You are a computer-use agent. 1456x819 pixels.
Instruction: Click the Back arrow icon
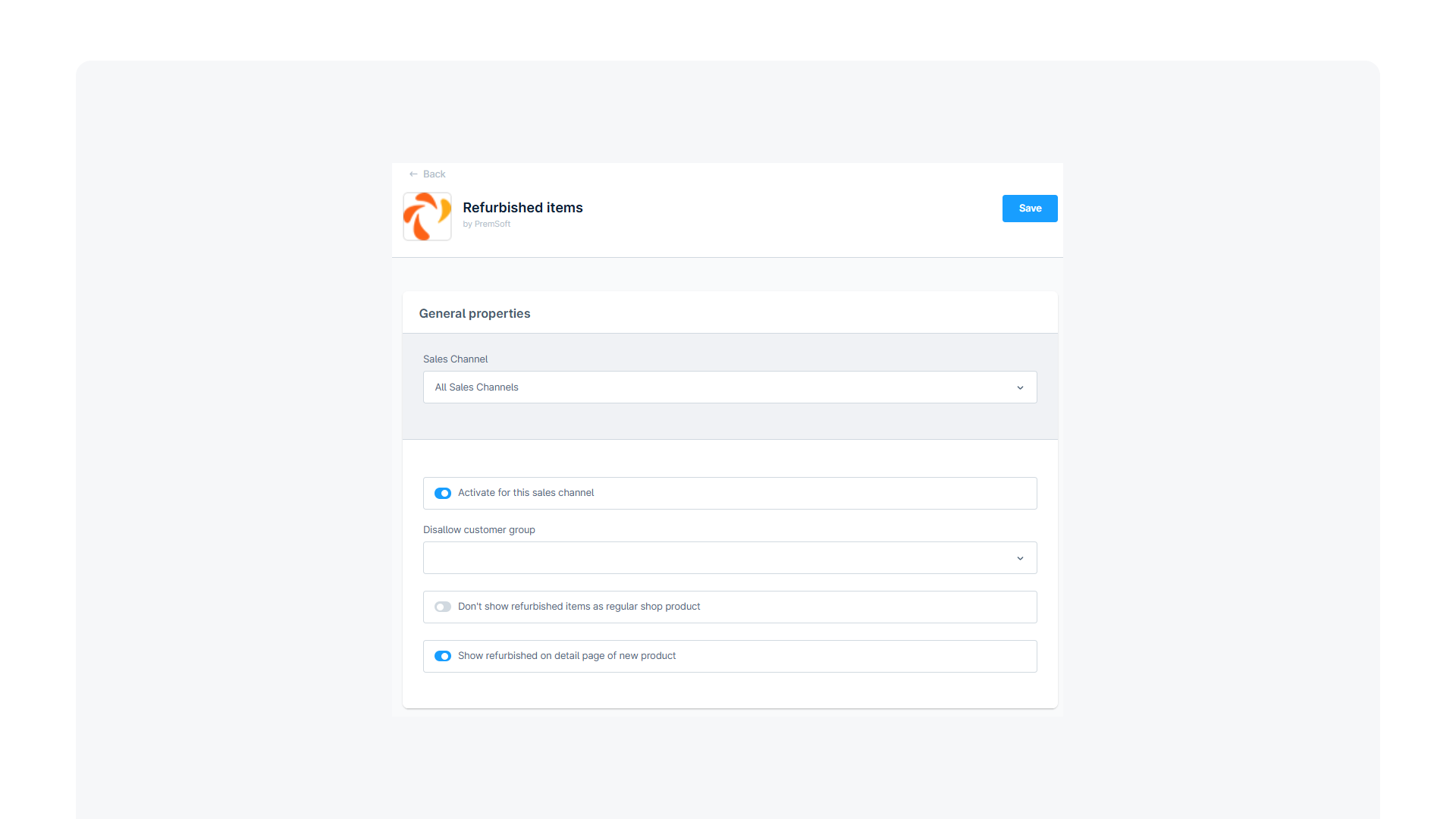pos(413,174)
